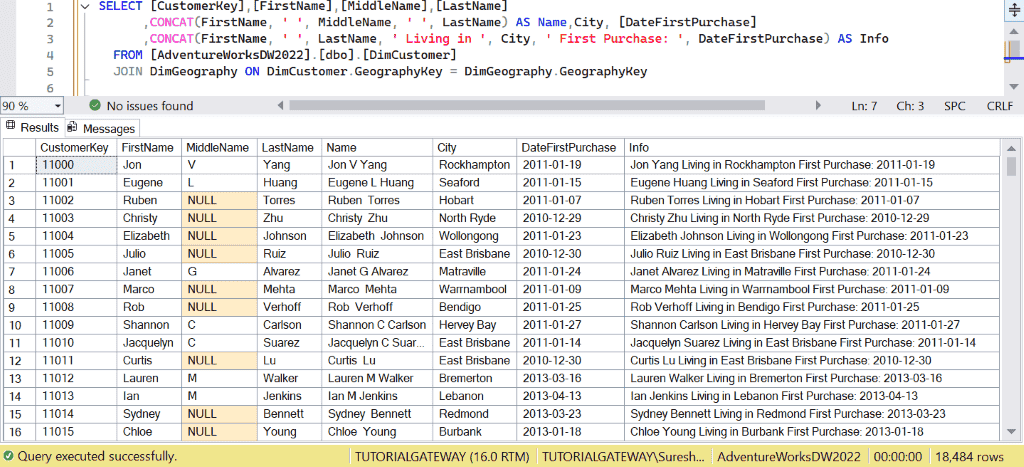Switch to the Messages tab
Screen dimensions: 1024x467
point(108,128)
